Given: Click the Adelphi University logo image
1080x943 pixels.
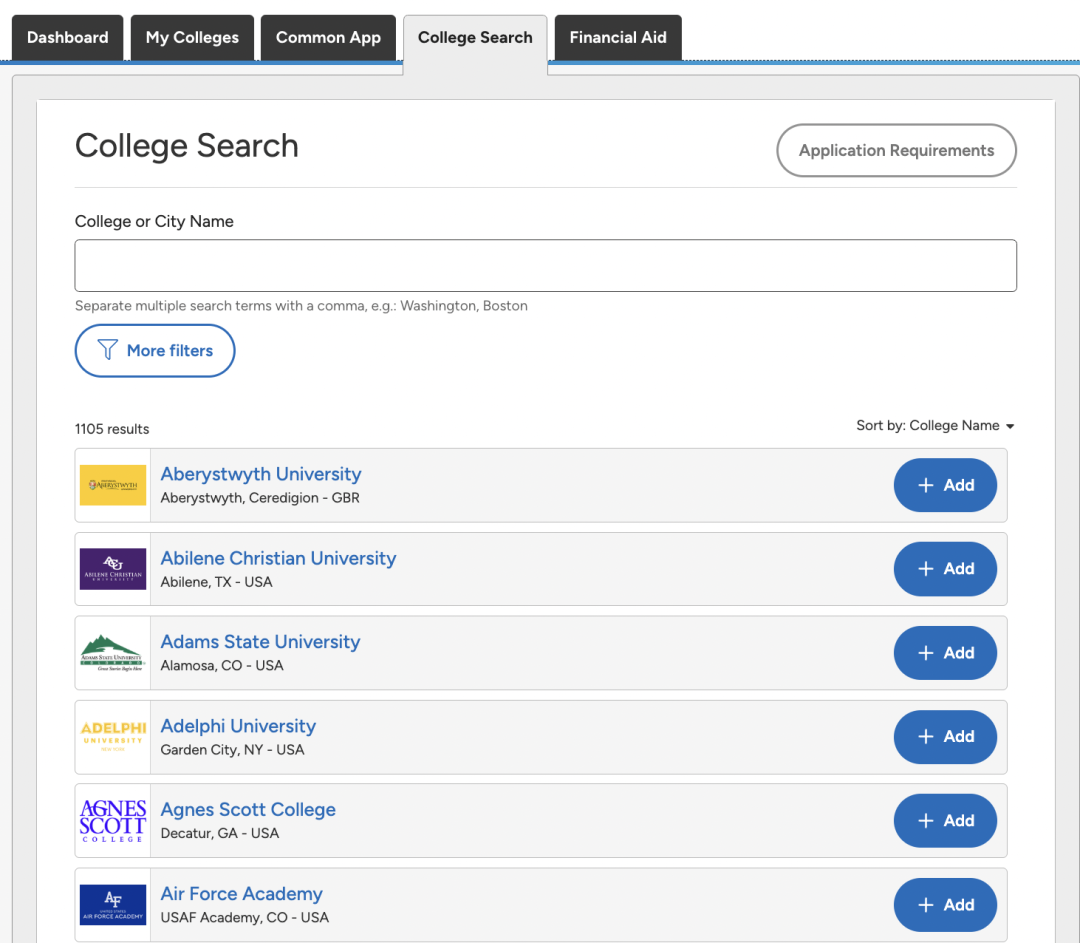Looking at the screenshot, I should click(x=113, y=737).
